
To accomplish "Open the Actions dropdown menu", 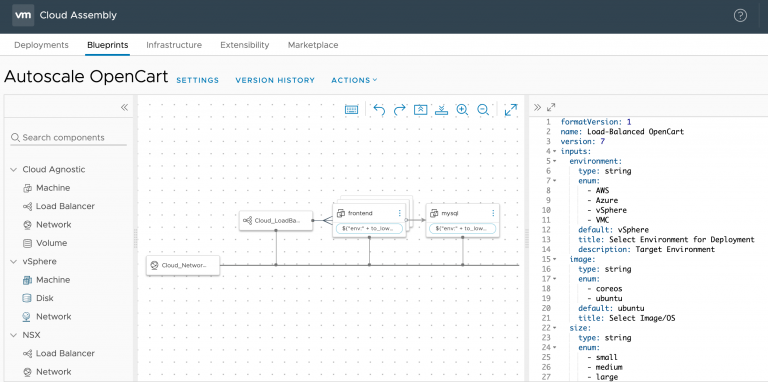I will tap(354, 80).
